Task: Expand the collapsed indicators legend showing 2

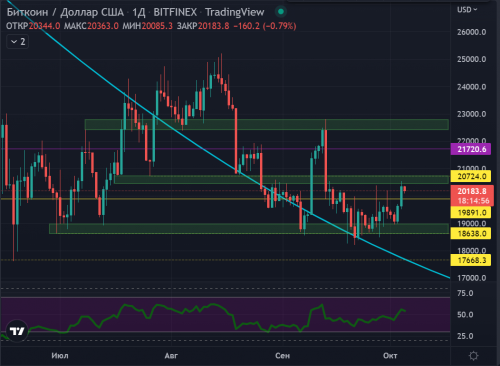Action: click(x=18, y=42)
